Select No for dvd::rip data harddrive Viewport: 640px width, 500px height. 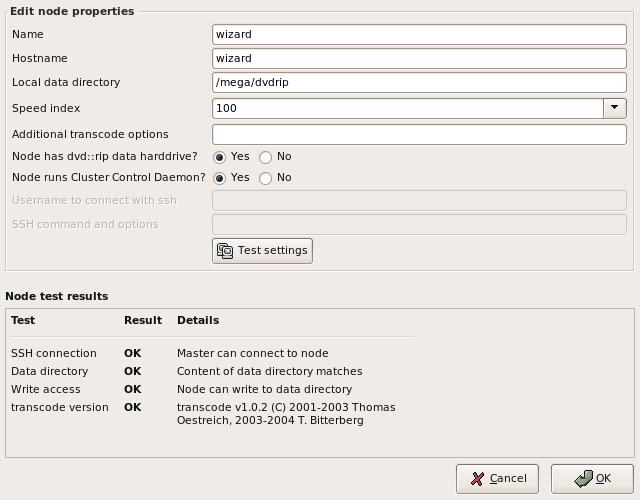tap(265, 157)
